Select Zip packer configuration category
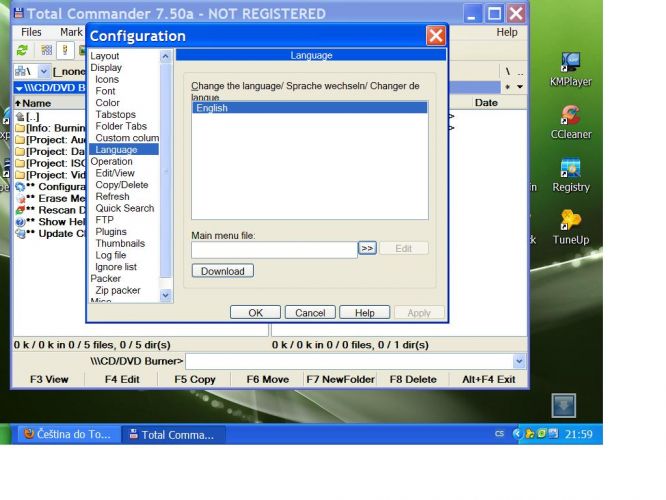666x500 pixels. (118, 291)
